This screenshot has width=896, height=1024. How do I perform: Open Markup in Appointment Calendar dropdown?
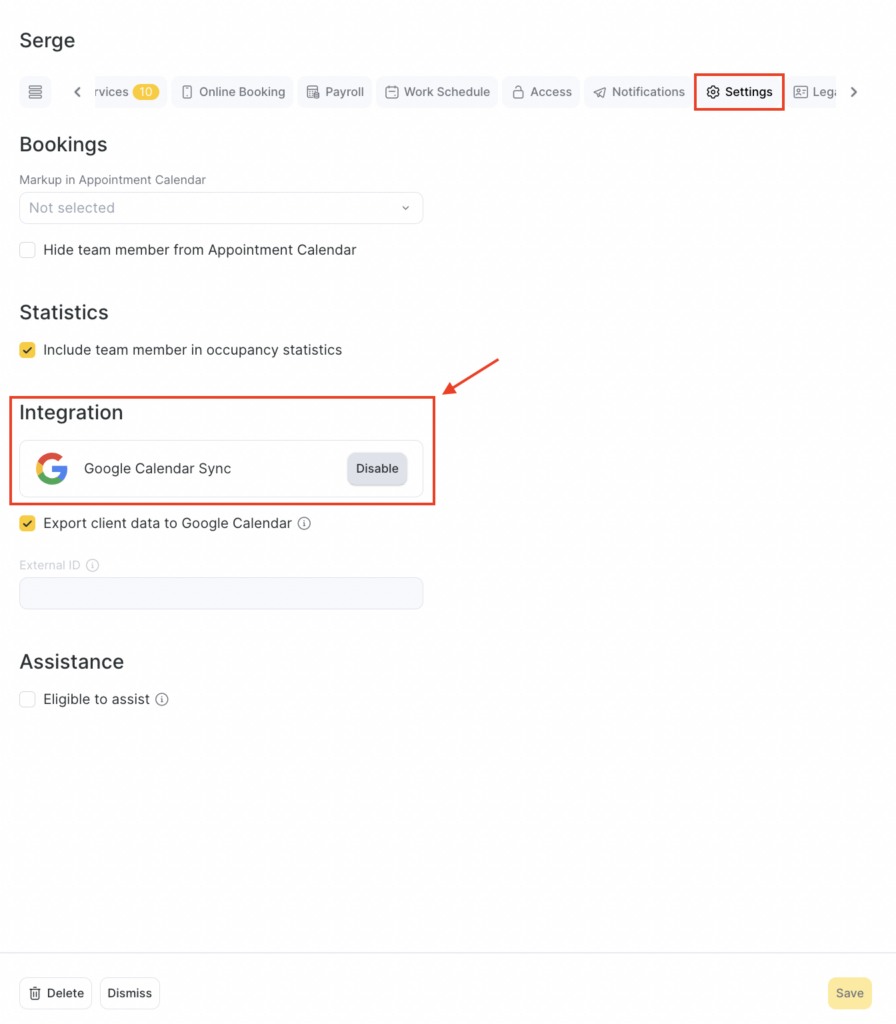click(221, 208)
